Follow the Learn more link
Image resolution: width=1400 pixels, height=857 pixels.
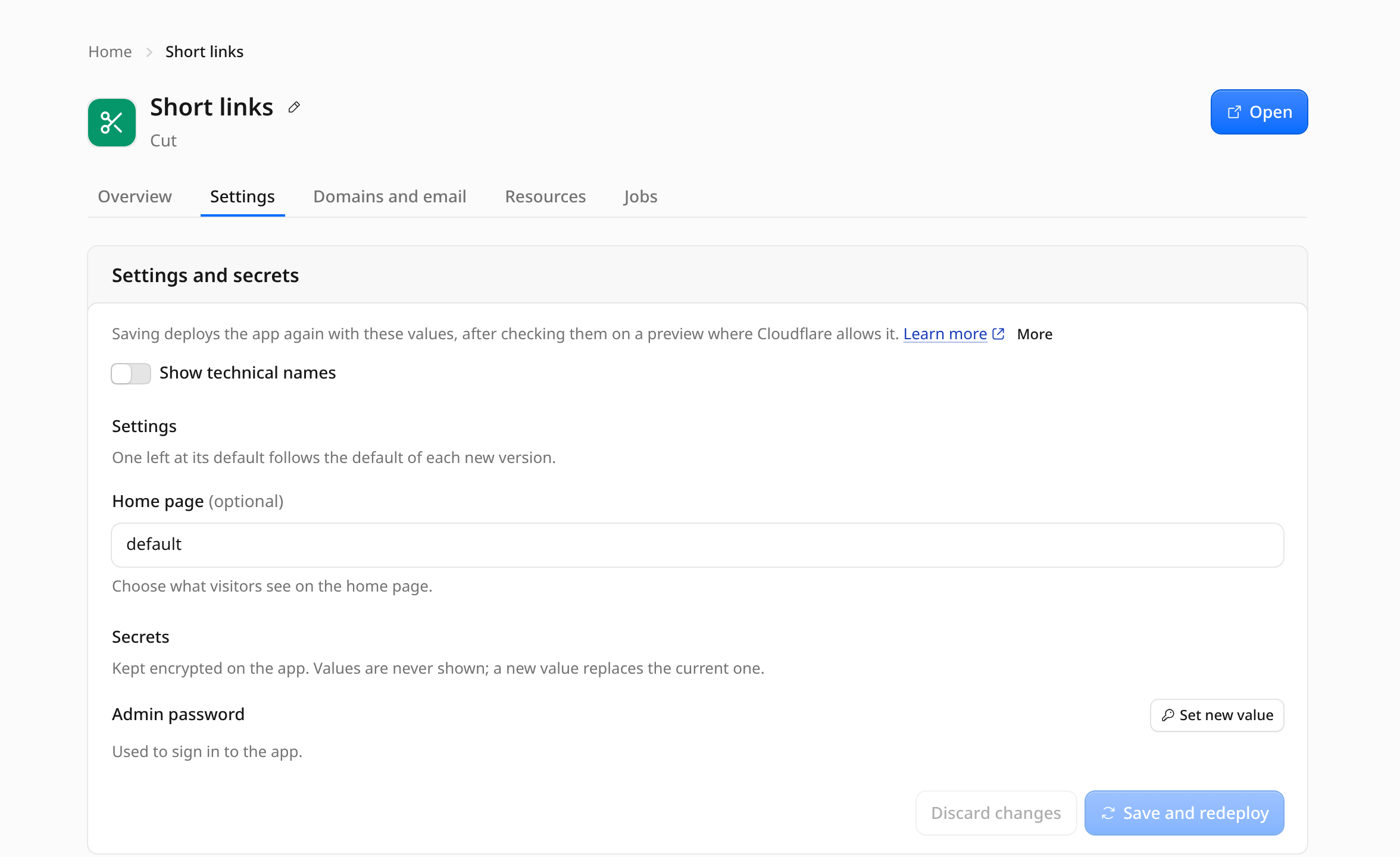click(x=945, y=334)
